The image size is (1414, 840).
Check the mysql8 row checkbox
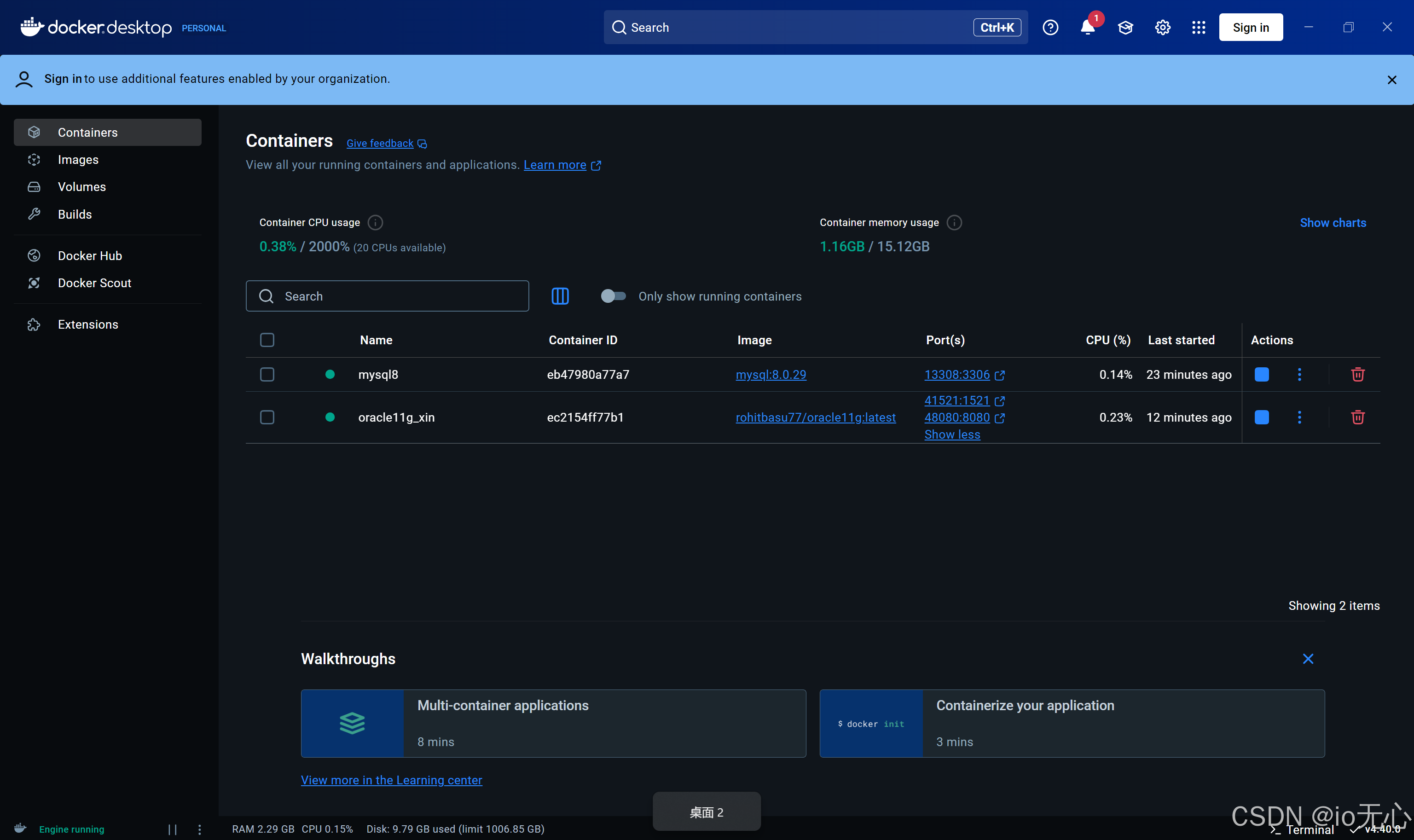[x=267, y=374]
